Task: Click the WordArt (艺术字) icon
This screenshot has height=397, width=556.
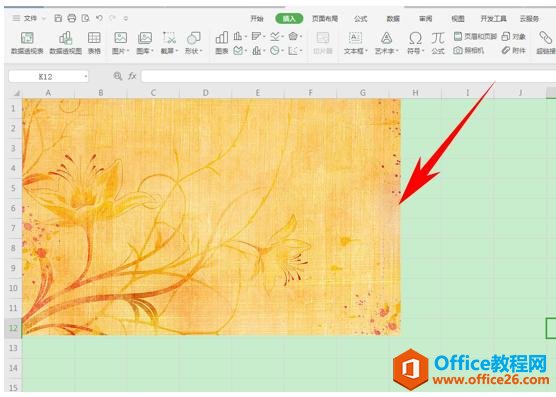Action: click(x=386, y=38)
